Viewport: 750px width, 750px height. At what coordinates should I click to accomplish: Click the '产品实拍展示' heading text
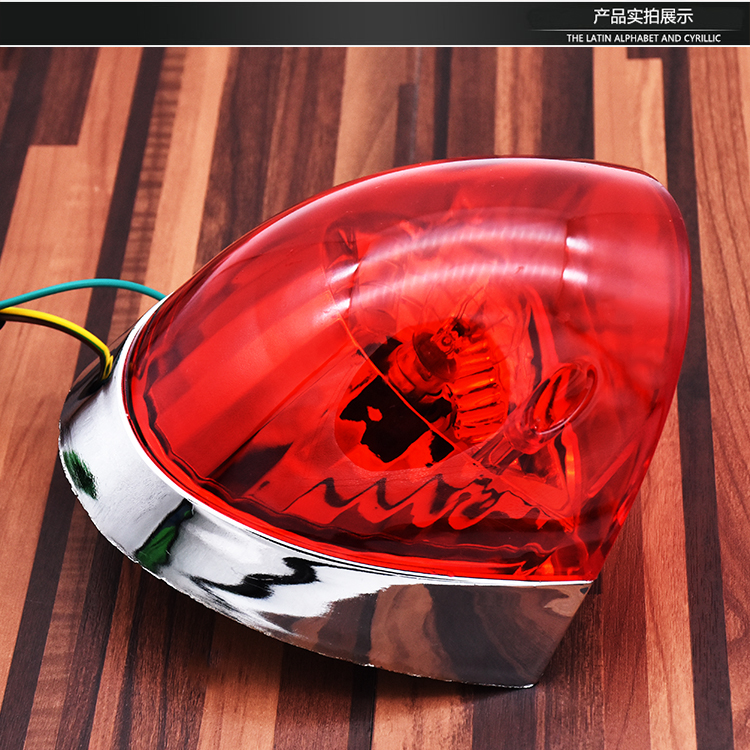[643, 17]
